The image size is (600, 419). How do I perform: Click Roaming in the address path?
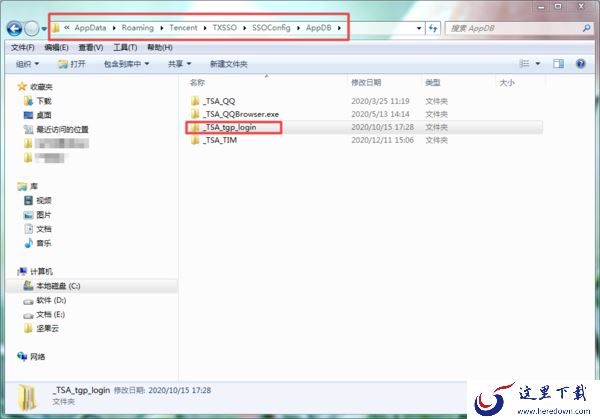tap(137, 28)
